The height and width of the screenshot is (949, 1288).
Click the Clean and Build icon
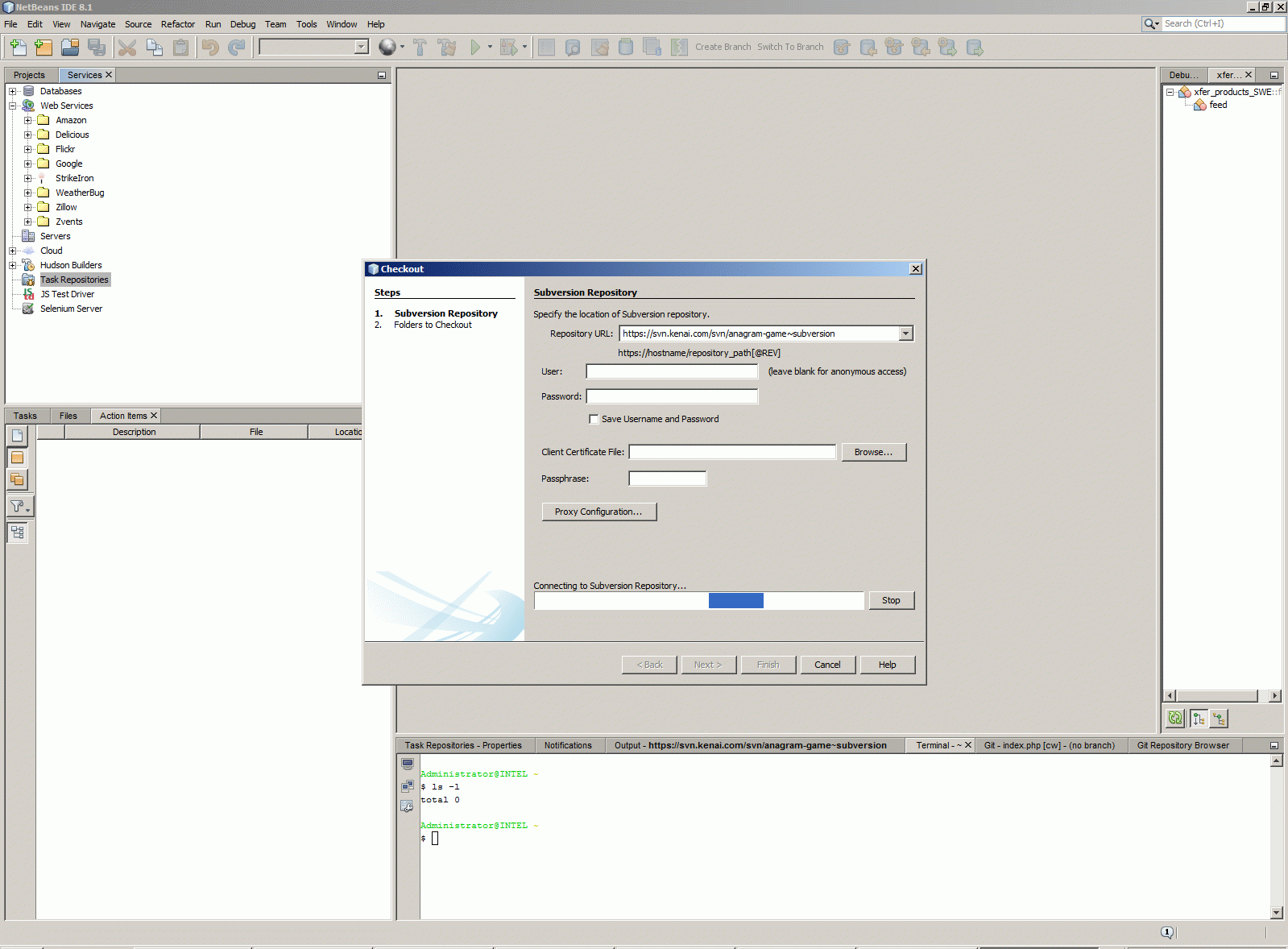(x=447, y=48)
